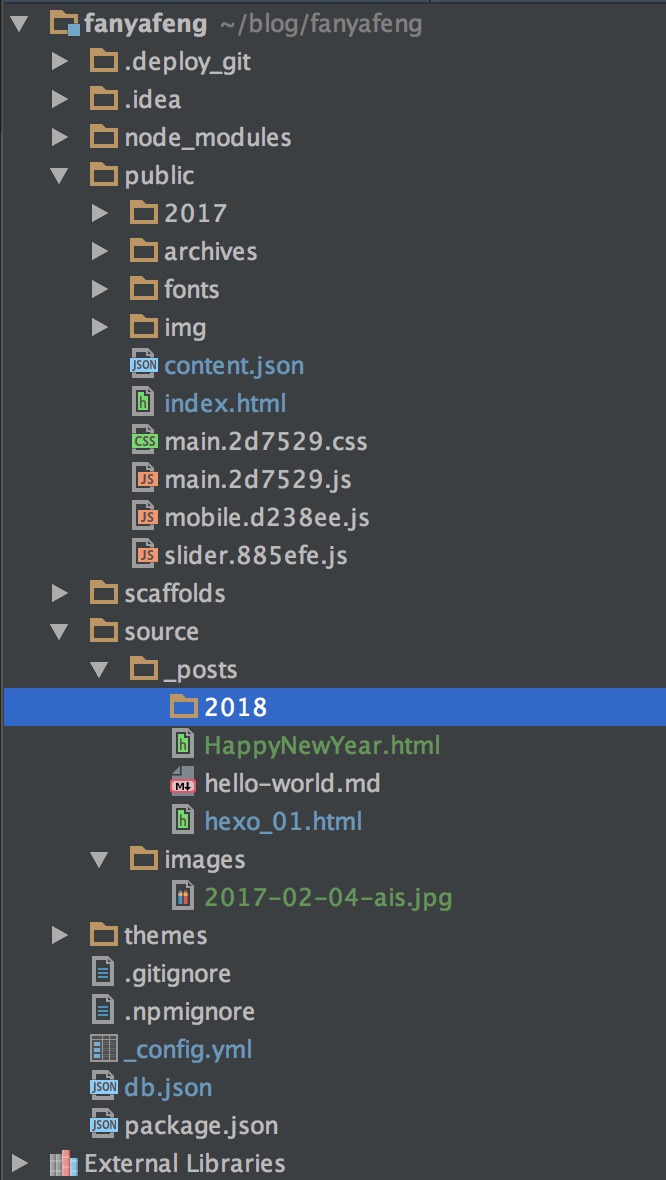Click the Markdown icon for hello-world.md

(184, 783)
